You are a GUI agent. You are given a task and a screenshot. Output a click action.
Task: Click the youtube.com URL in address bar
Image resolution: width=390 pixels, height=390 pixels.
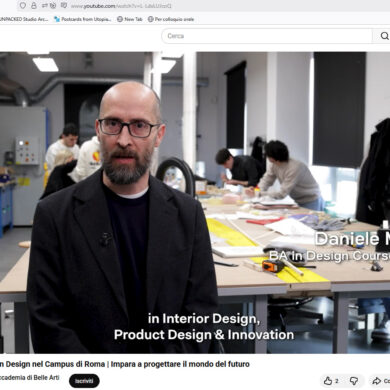tap(121, 6)
